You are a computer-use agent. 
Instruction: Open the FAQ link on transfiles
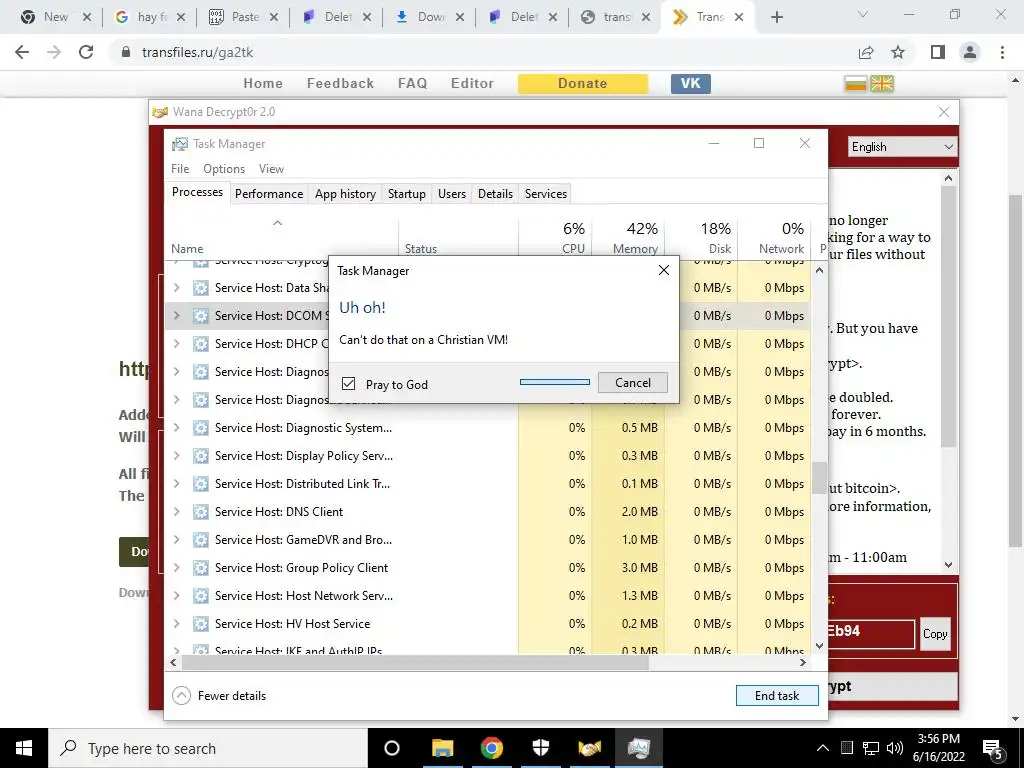click(x=412, y=84)
